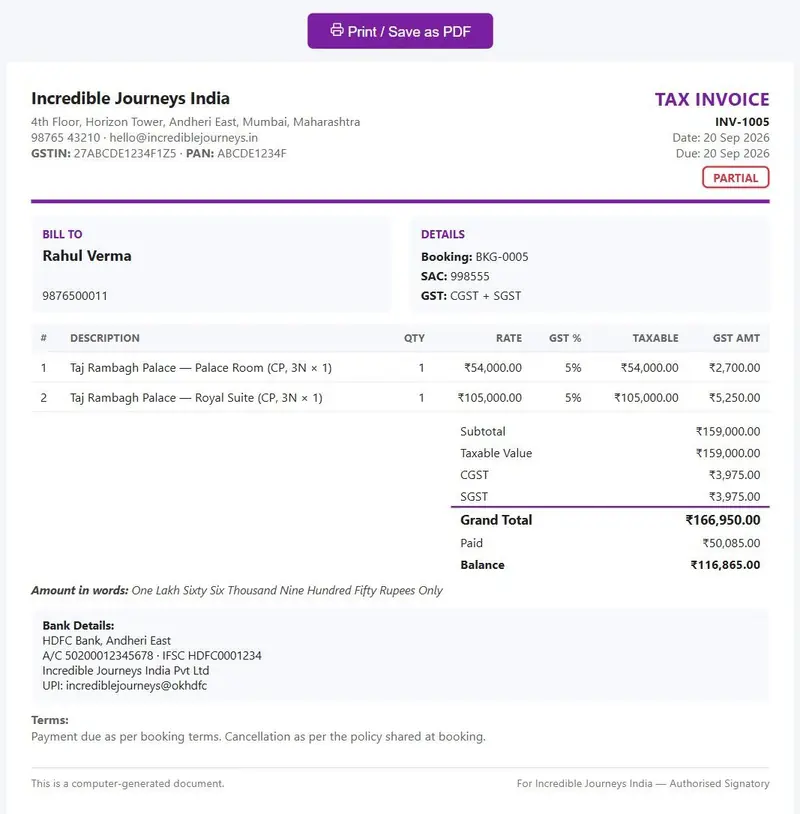Click the Print / Save as PDF button
800x814 pixels.
pyautogui.click(x=400, y=31)
